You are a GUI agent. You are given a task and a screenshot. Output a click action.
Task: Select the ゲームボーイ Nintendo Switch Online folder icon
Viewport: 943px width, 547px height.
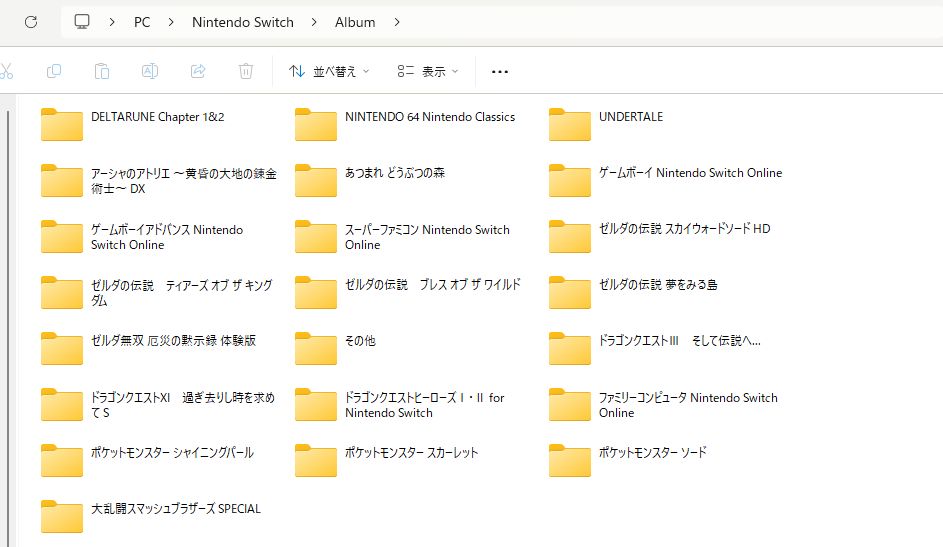pyautogui.click(x=570, y=180)
